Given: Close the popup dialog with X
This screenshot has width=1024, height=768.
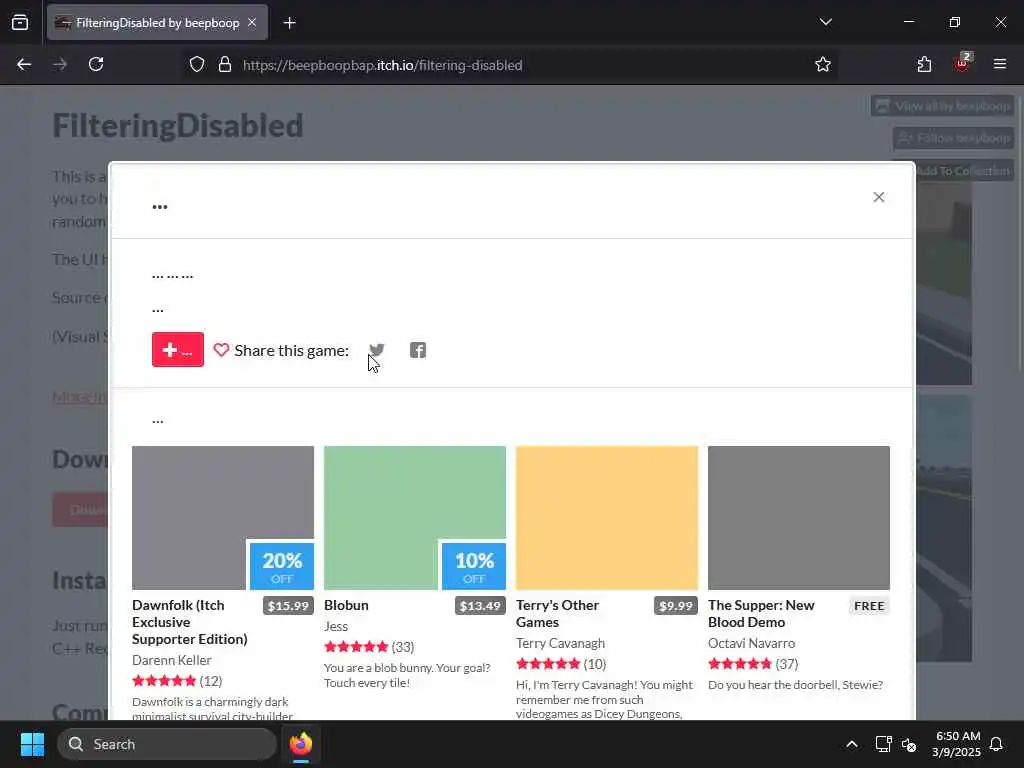Looking at the screenshot, I should [878, 197].
